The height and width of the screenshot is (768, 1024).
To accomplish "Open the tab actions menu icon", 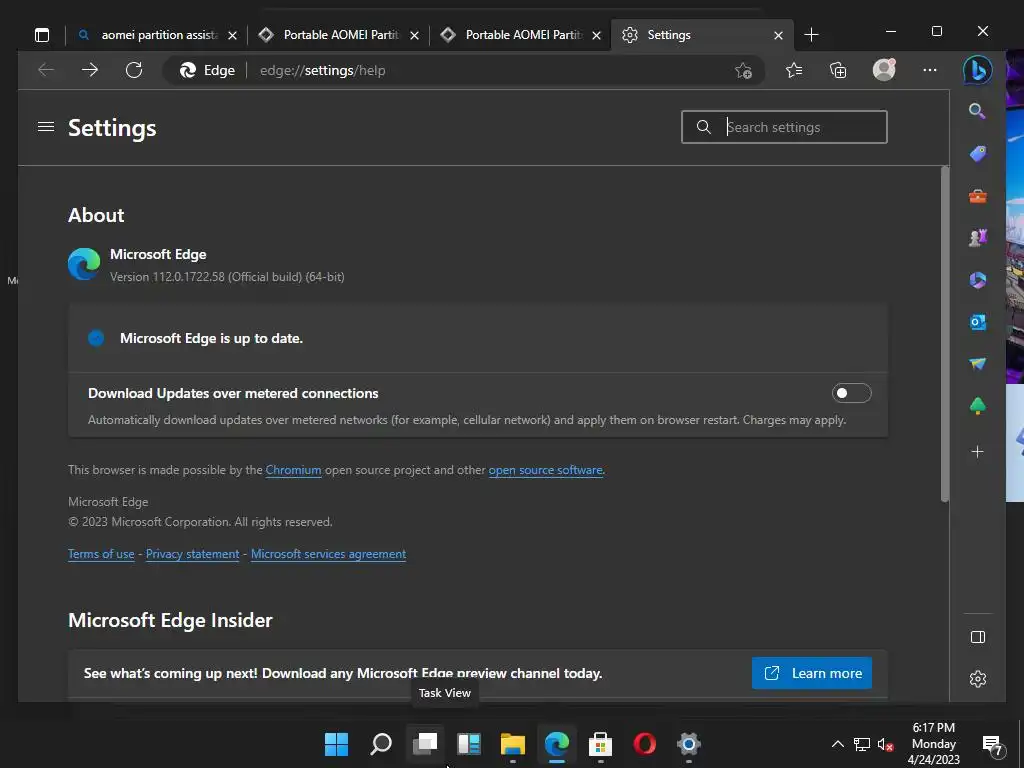I will point(42,35).
